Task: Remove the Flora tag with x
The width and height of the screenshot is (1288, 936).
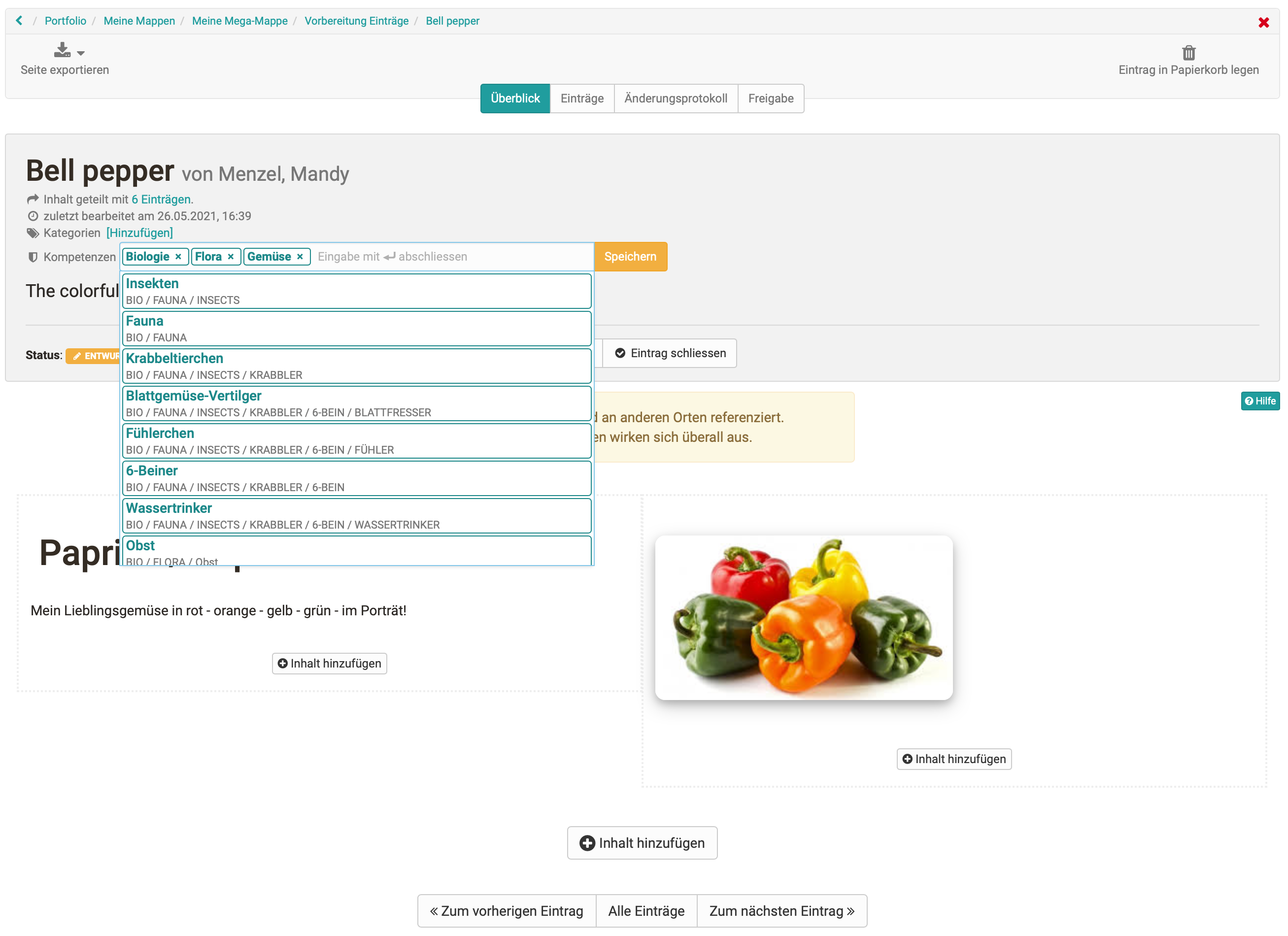Action: coord(231,257)
